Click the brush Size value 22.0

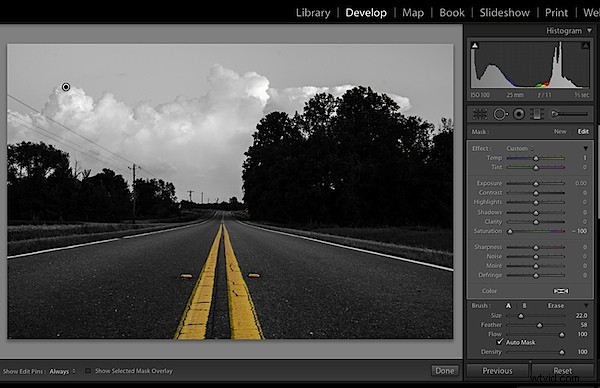pos(581,316)
